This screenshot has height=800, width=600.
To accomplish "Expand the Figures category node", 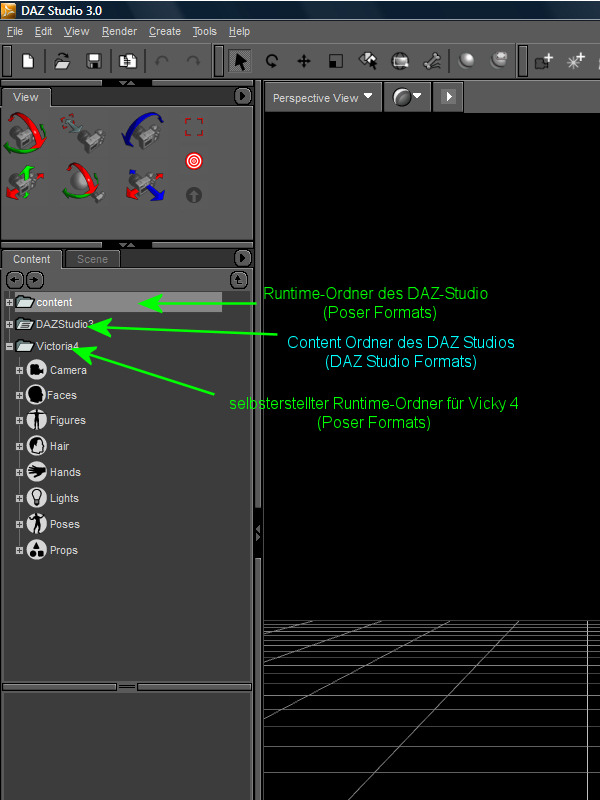I will tap(19, 421).
